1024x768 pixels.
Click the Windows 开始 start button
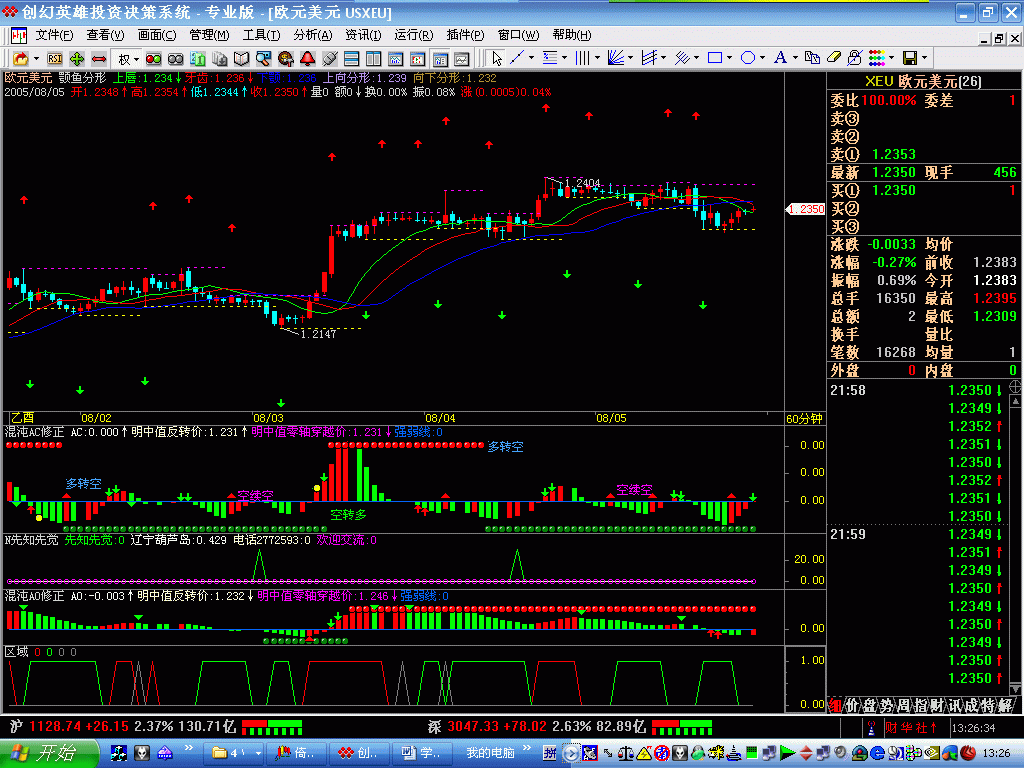pyautogui.click(x=48, y=753)
